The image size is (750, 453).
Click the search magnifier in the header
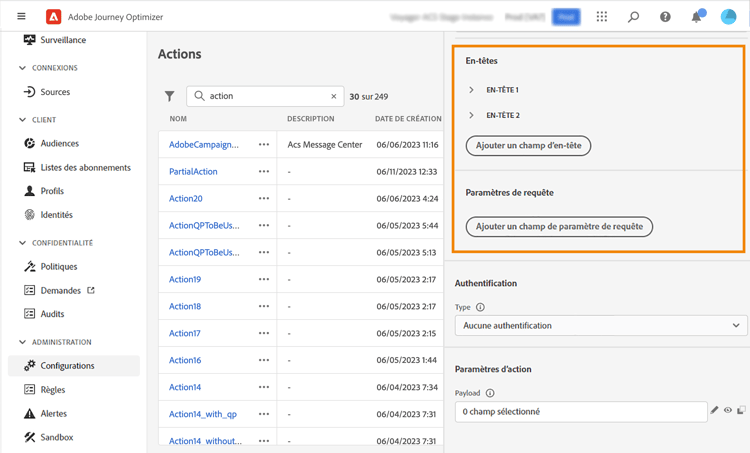(x=633, y=16)
